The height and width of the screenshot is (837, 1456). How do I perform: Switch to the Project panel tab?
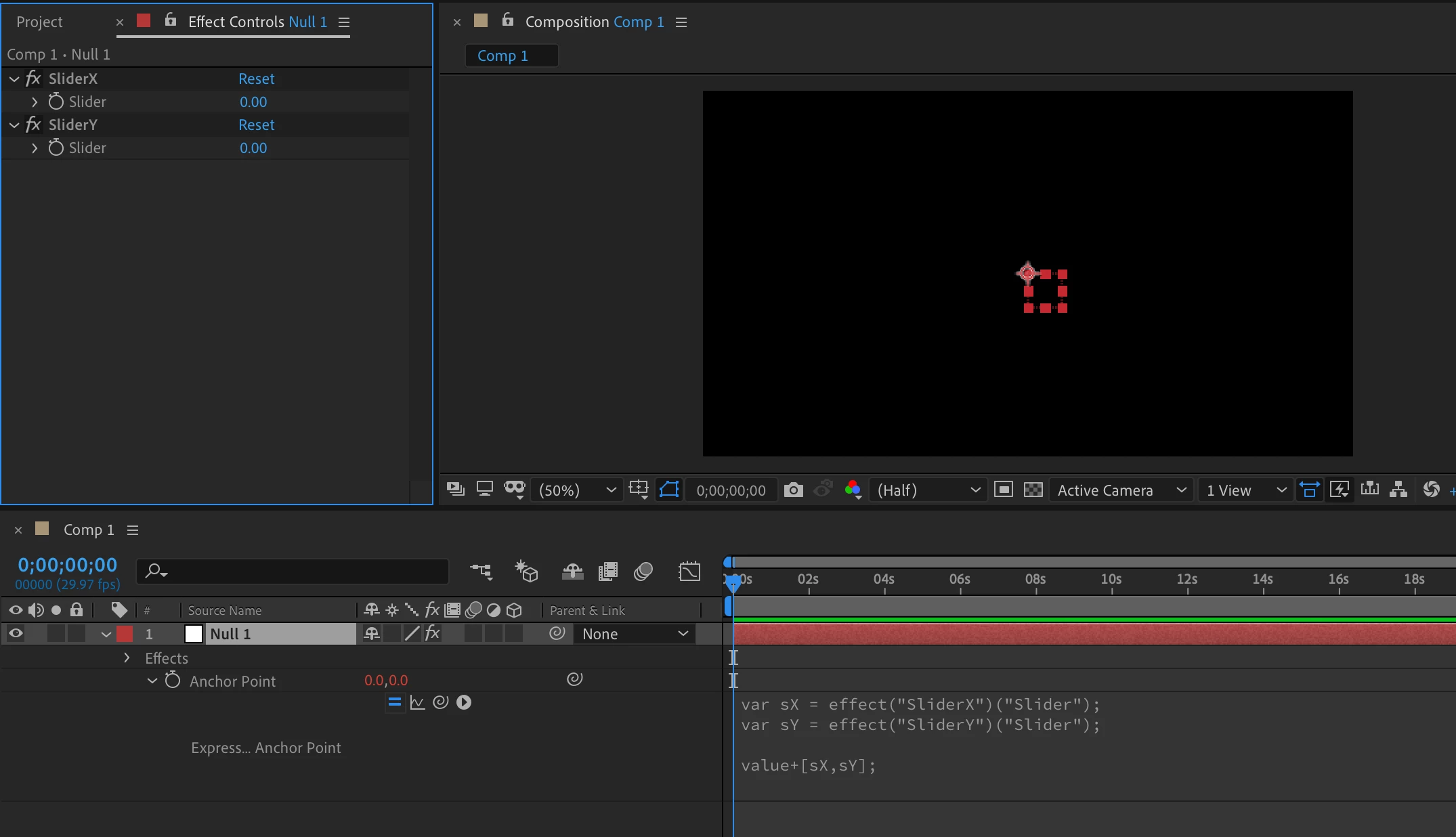pos(39,22)
